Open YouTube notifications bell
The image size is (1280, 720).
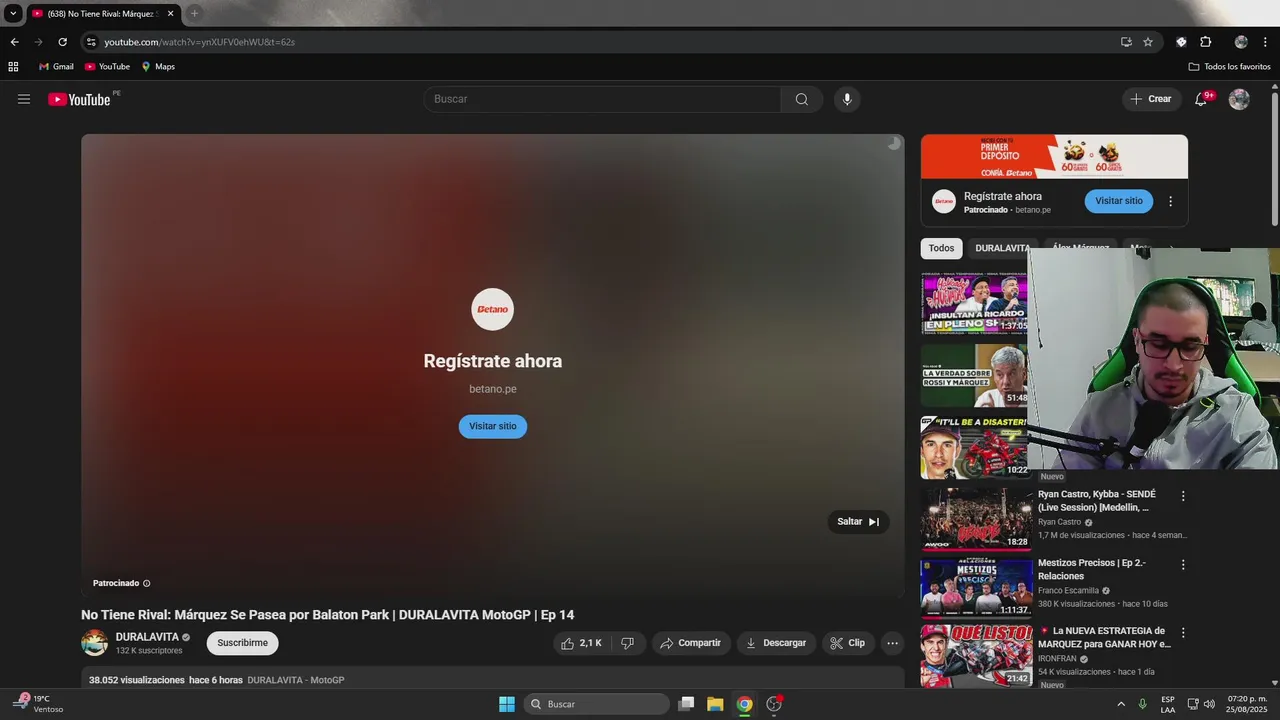pos(1201,99)
